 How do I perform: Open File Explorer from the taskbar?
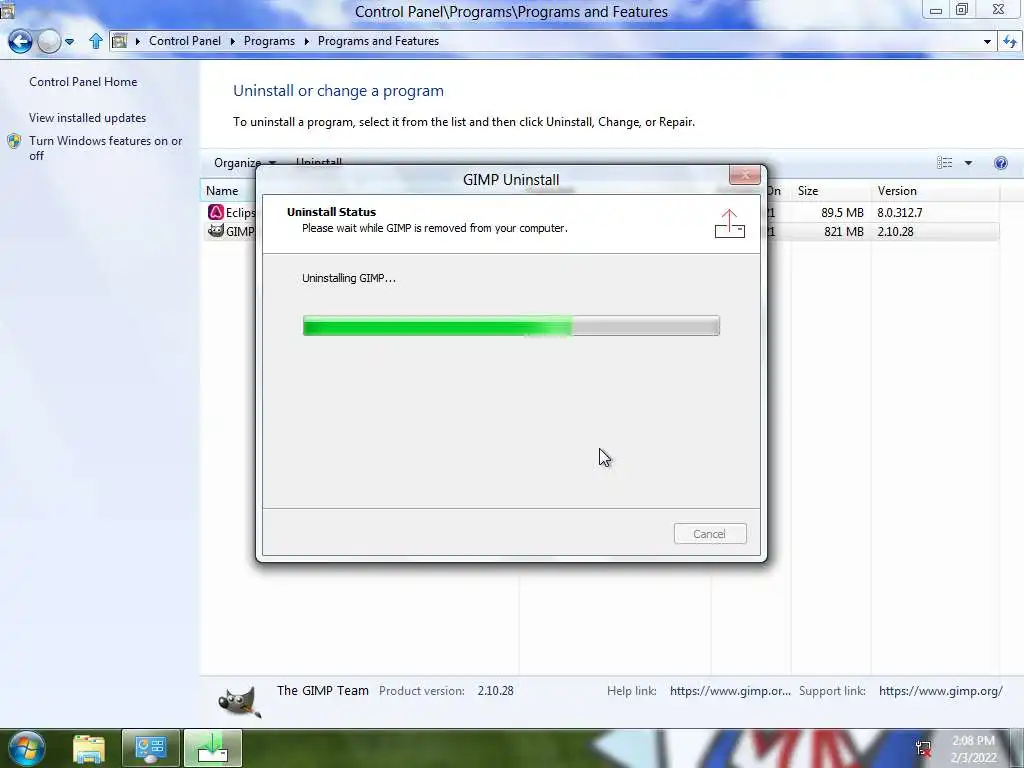point(89,748)
